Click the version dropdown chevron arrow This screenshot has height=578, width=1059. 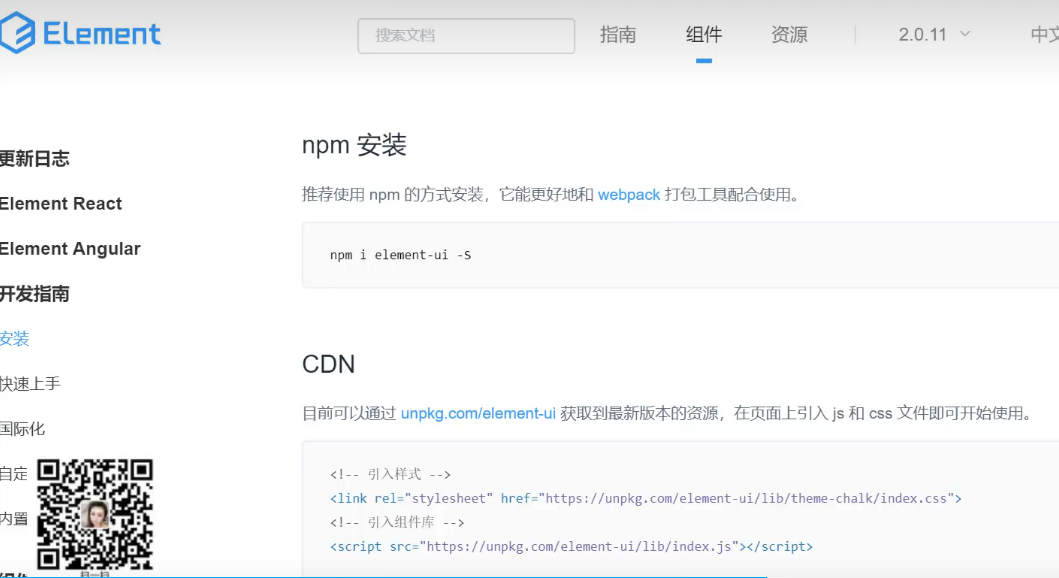coord(965,34)
